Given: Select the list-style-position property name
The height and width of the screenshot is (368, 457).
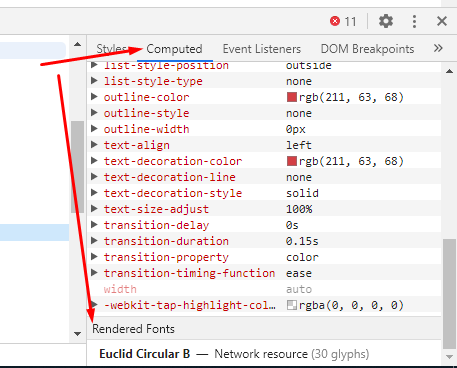Looking at the screenshot, I should [166, 66].
